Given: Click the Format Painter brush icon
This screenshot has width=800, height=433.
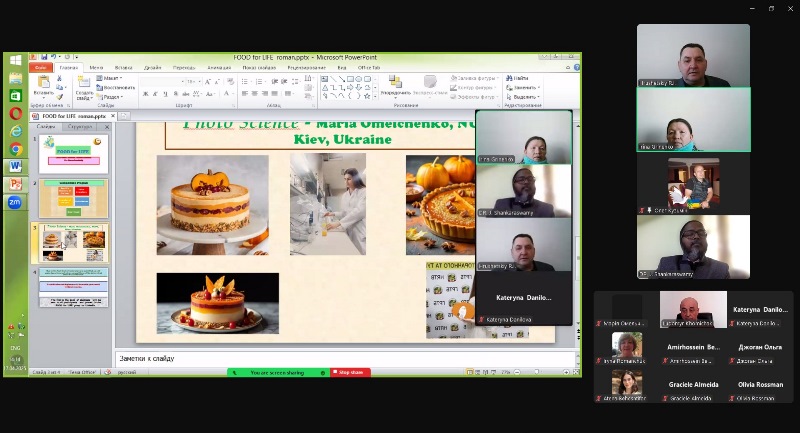Looking at the screenshot, I should [x=59, y=97].
